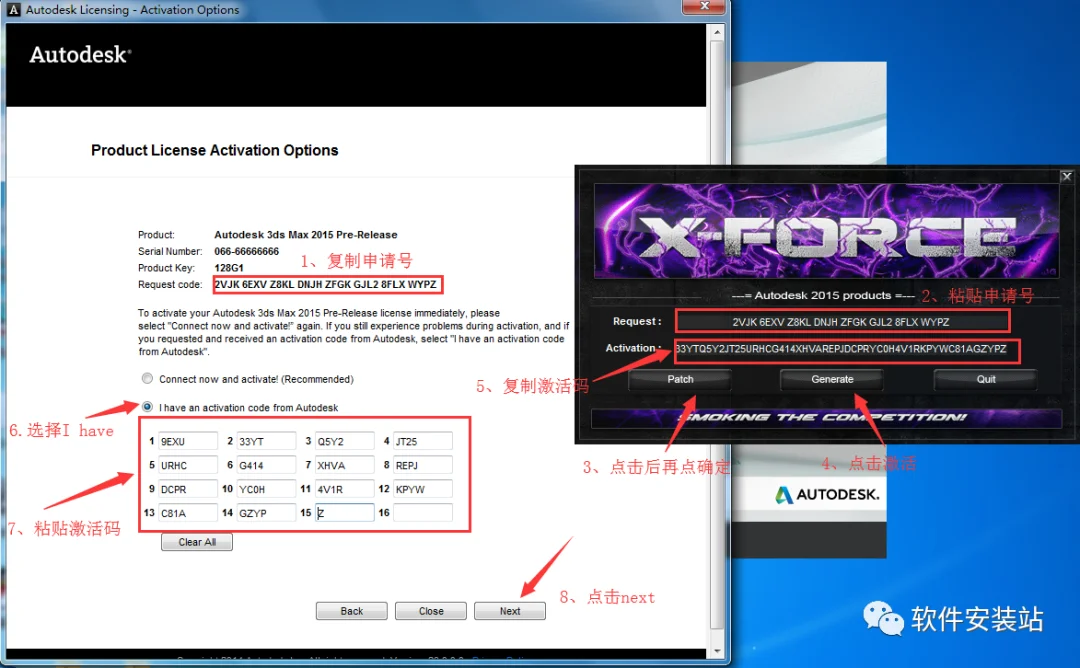Click the AUTODESK splash logo on desktop
The image size is (1080, 668).
pyautogui.click(x=827, y=494)
